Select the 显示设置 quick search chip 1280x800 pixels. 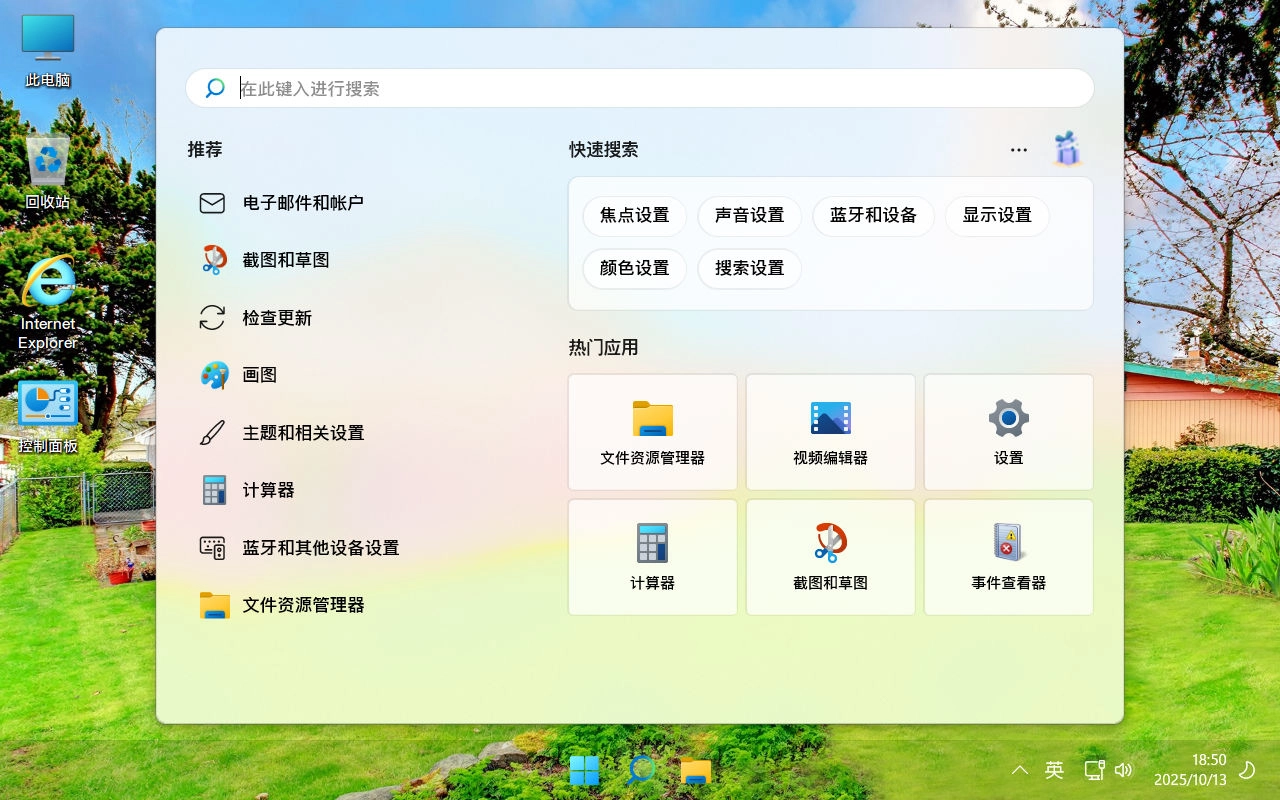point(997,216)
